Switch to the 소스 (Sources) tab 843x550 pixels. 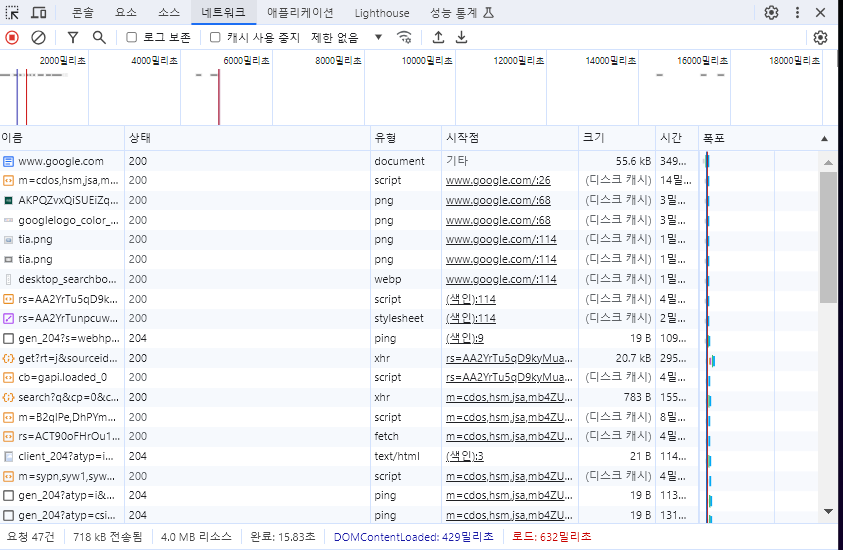[x=169, y=12]
